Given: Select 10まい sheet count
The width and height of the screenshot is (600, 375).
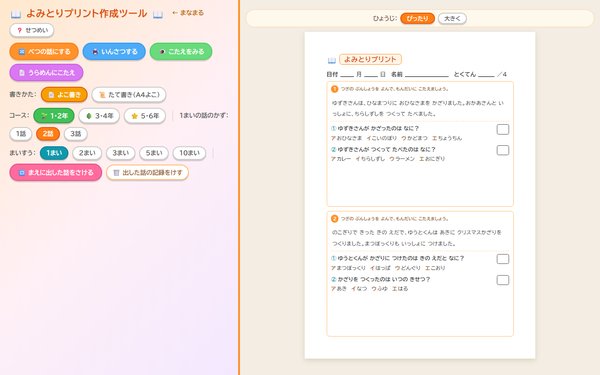Looking at the screenshot, I should 189,153.
